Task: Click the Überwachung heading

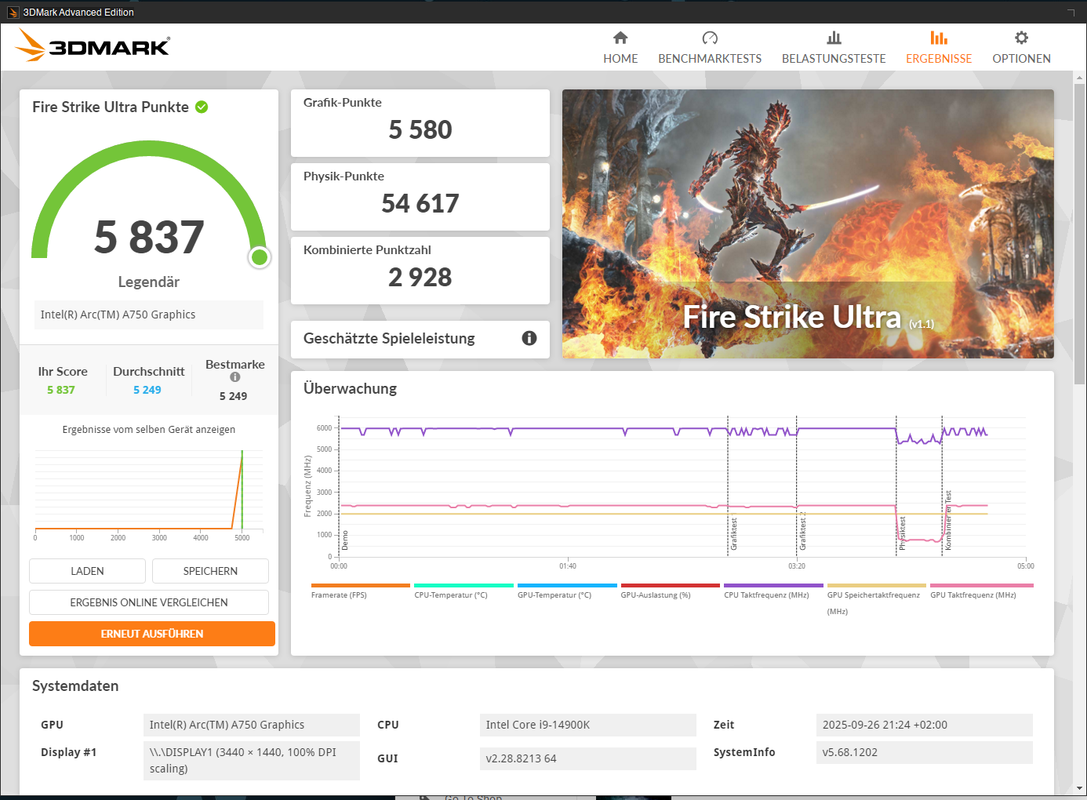Action: point(350,389)
